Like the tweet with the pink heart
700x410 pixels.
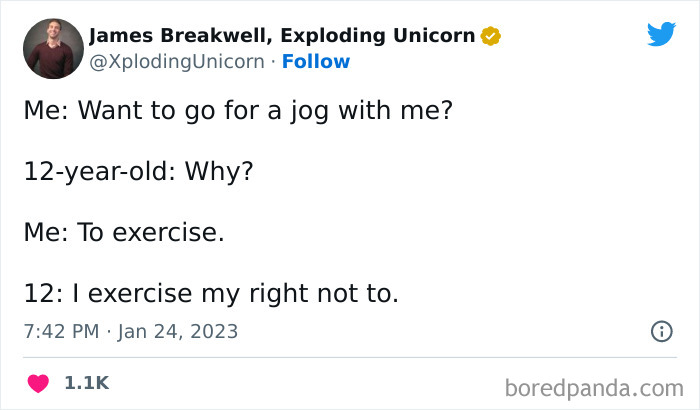(x=38, y=383)
